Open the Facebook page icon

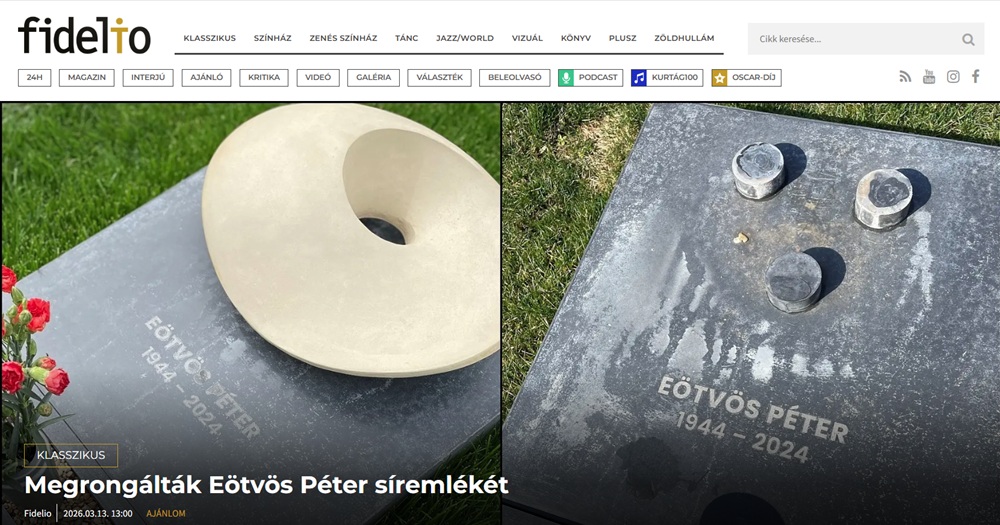(976, 77)
